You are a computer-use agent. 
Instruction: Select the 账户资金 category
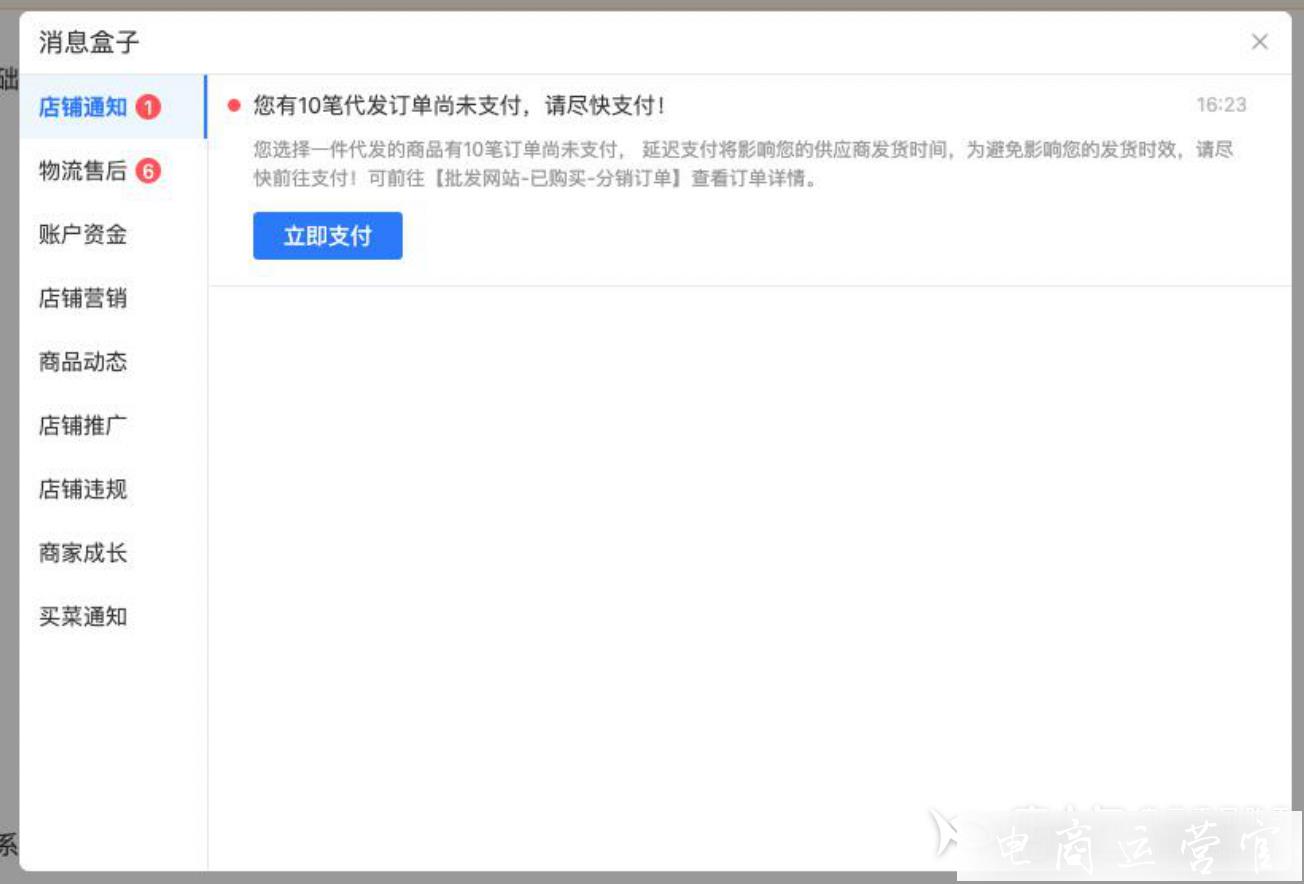click(113, 235)
